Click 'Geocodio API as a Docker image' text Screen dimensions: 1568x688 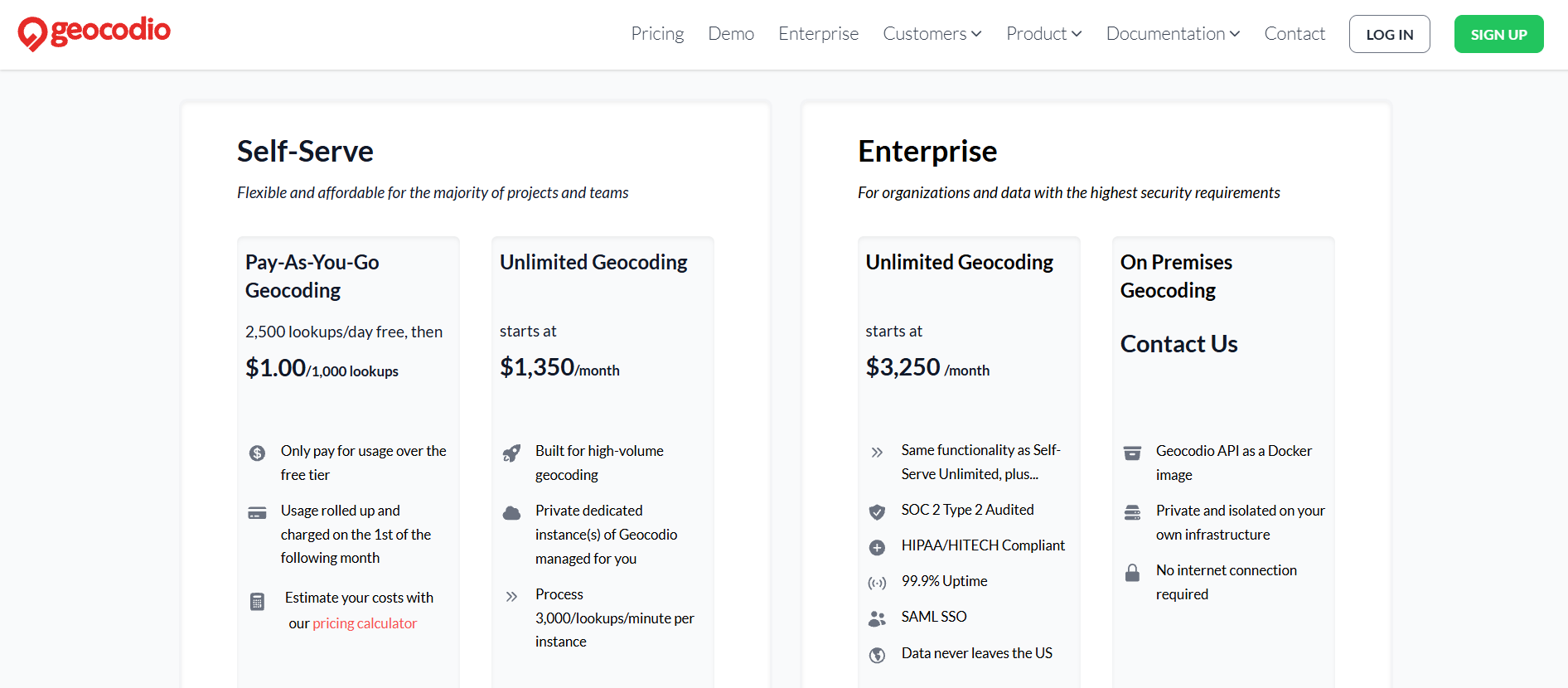click(1234, 463)
